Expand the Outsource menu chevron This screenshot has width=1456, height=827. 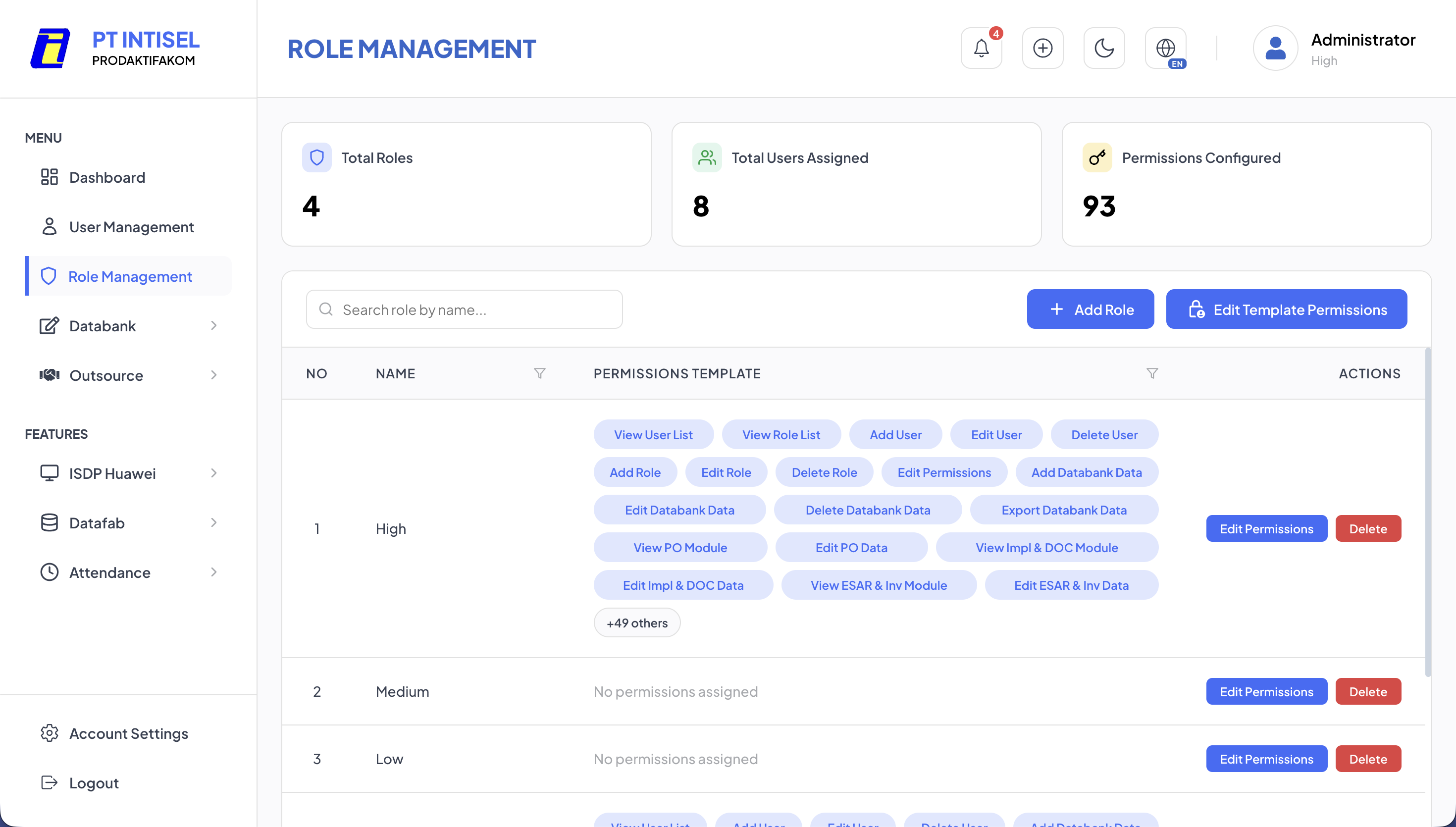pos(213,375)
